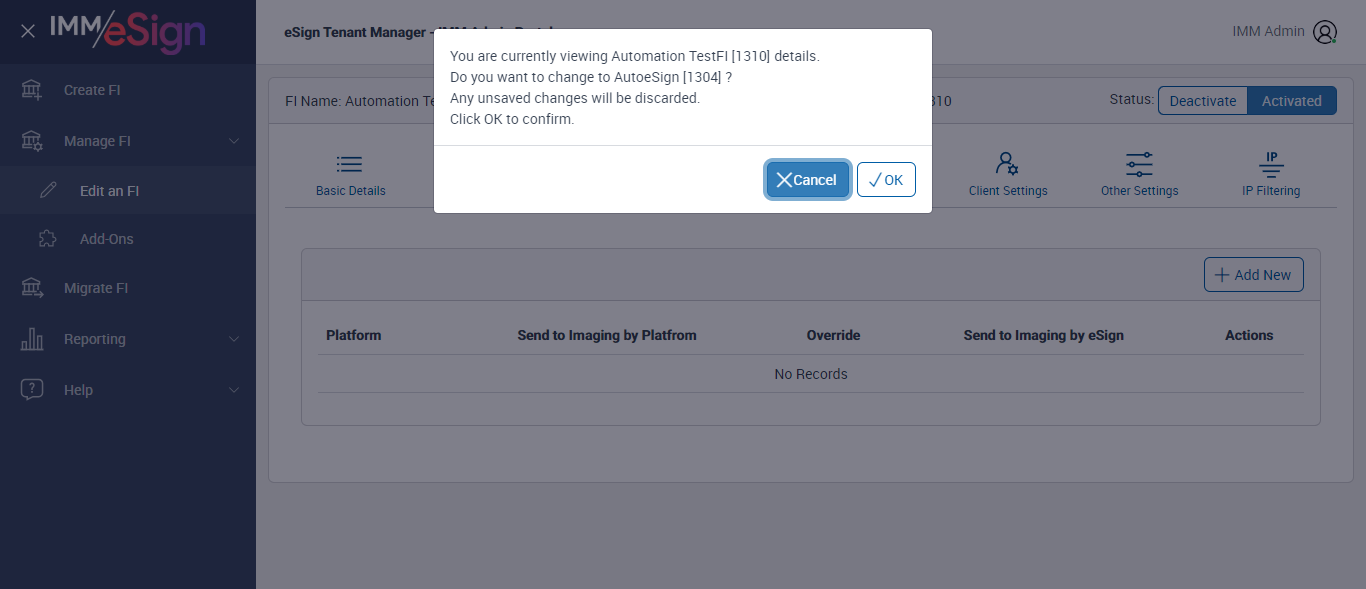1366x589 pixels.
Task: Click the Platform column header
Action: tap(353, 335)
